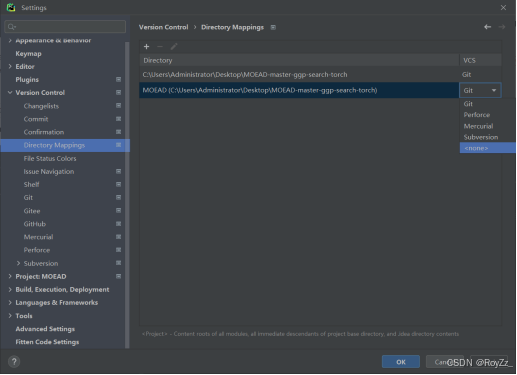Click the project-level icon on Changelists row
Screen dimensions: 517x375
click(118, 106)
